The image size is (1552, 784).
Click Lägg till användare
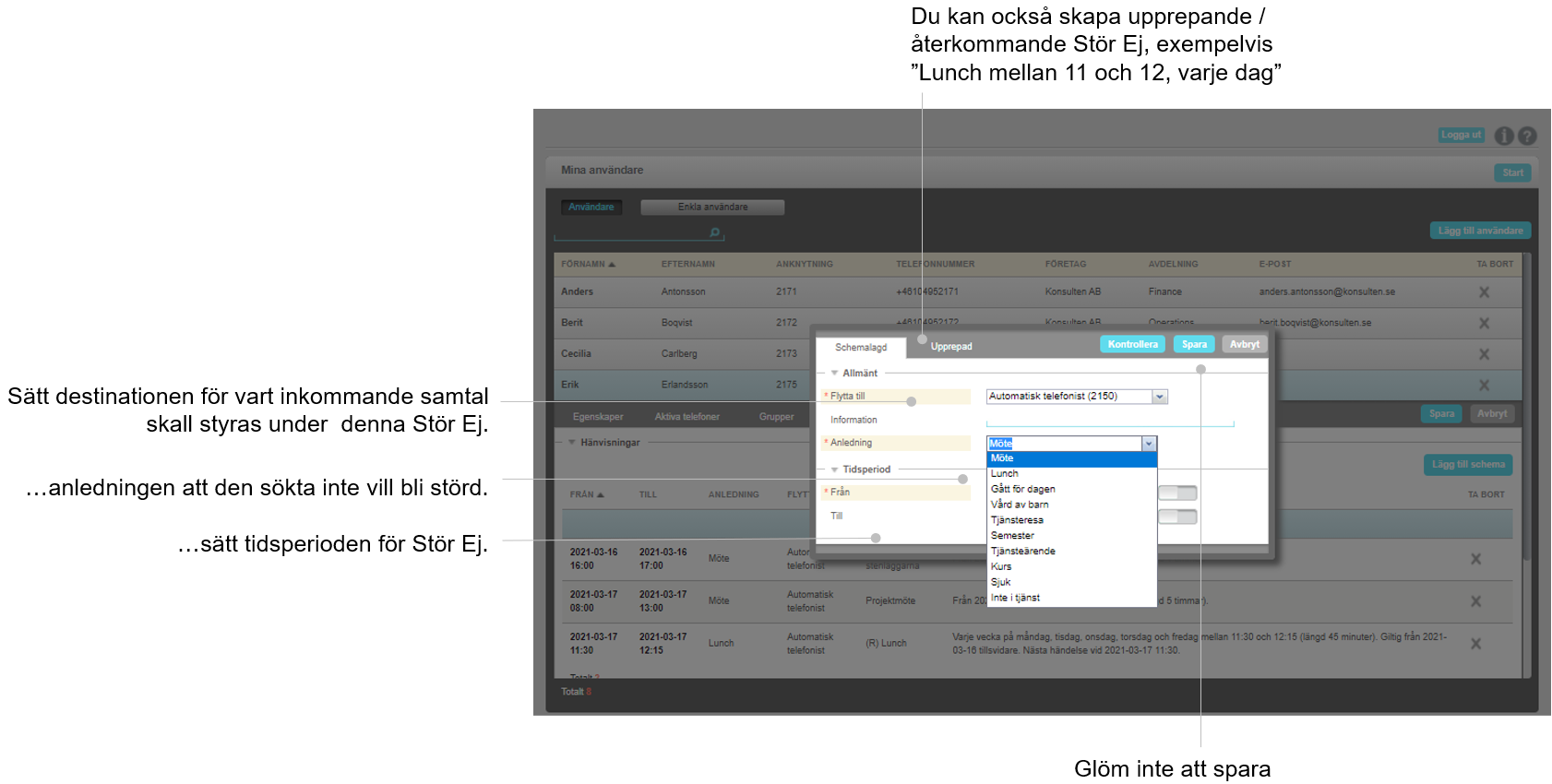coord(1480,231)
